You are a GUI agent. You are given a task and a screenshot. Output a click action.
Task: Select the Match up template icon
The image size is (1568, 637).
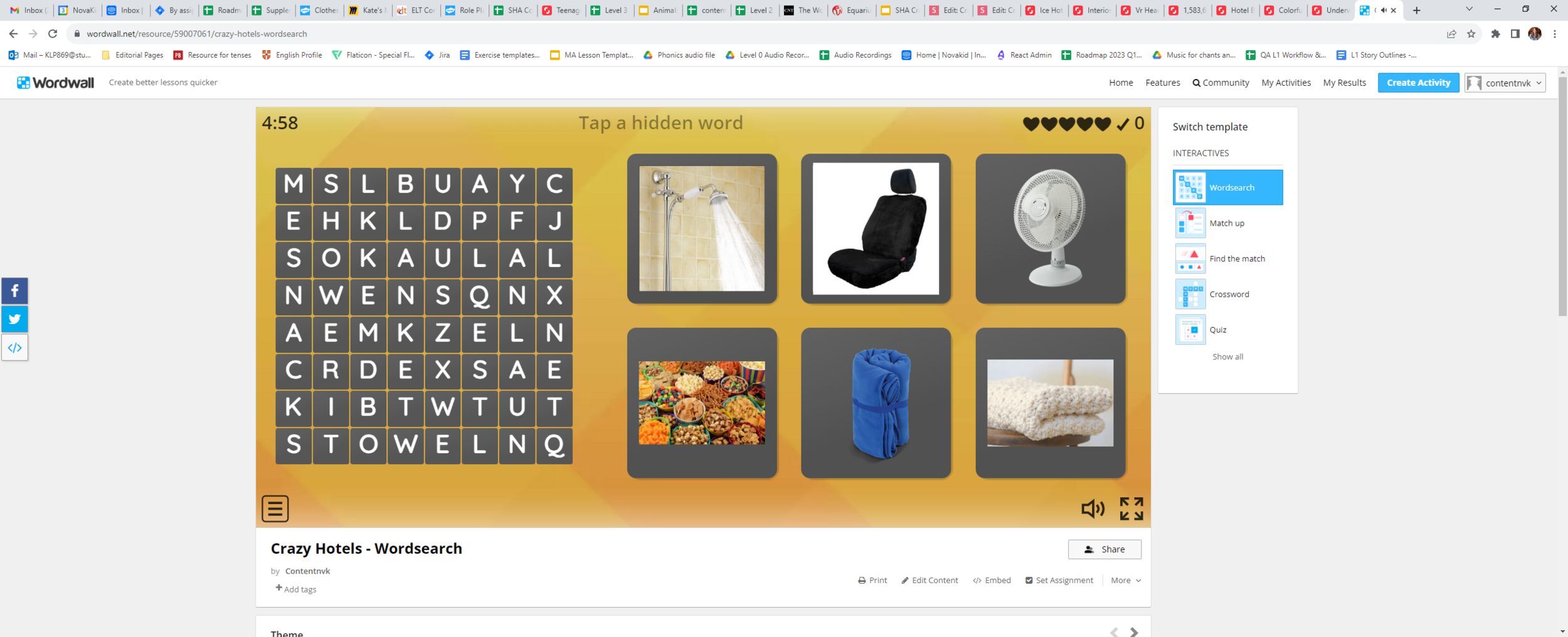tap(1190, 223)
